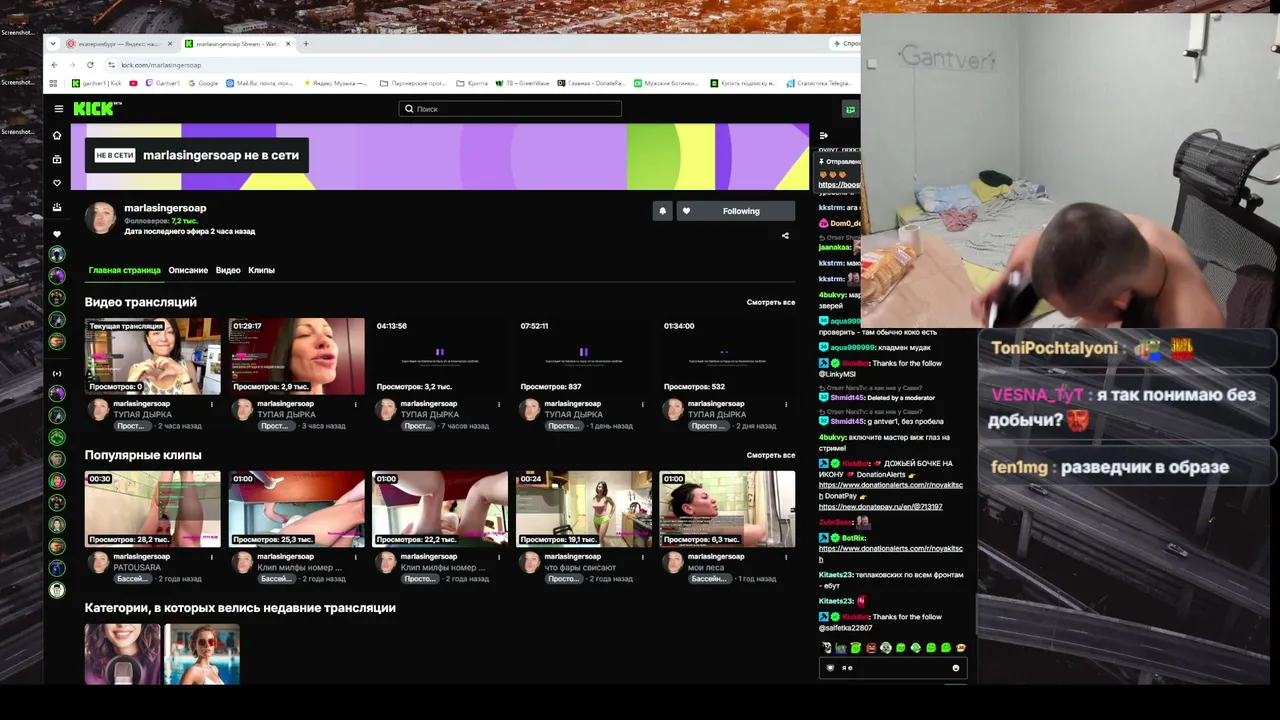This screenshot has height=720, width=1280.
Task: Open the Mail.Ru bookmark
Action: pyautogui.click(x=260, y=83)
